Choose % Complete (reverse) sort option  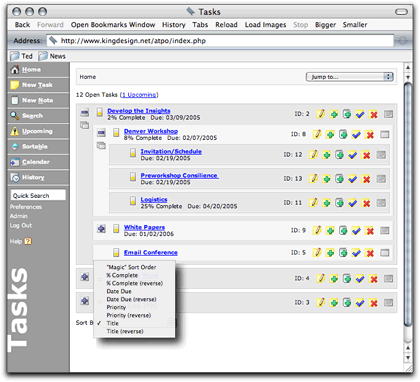click(135, 283)
